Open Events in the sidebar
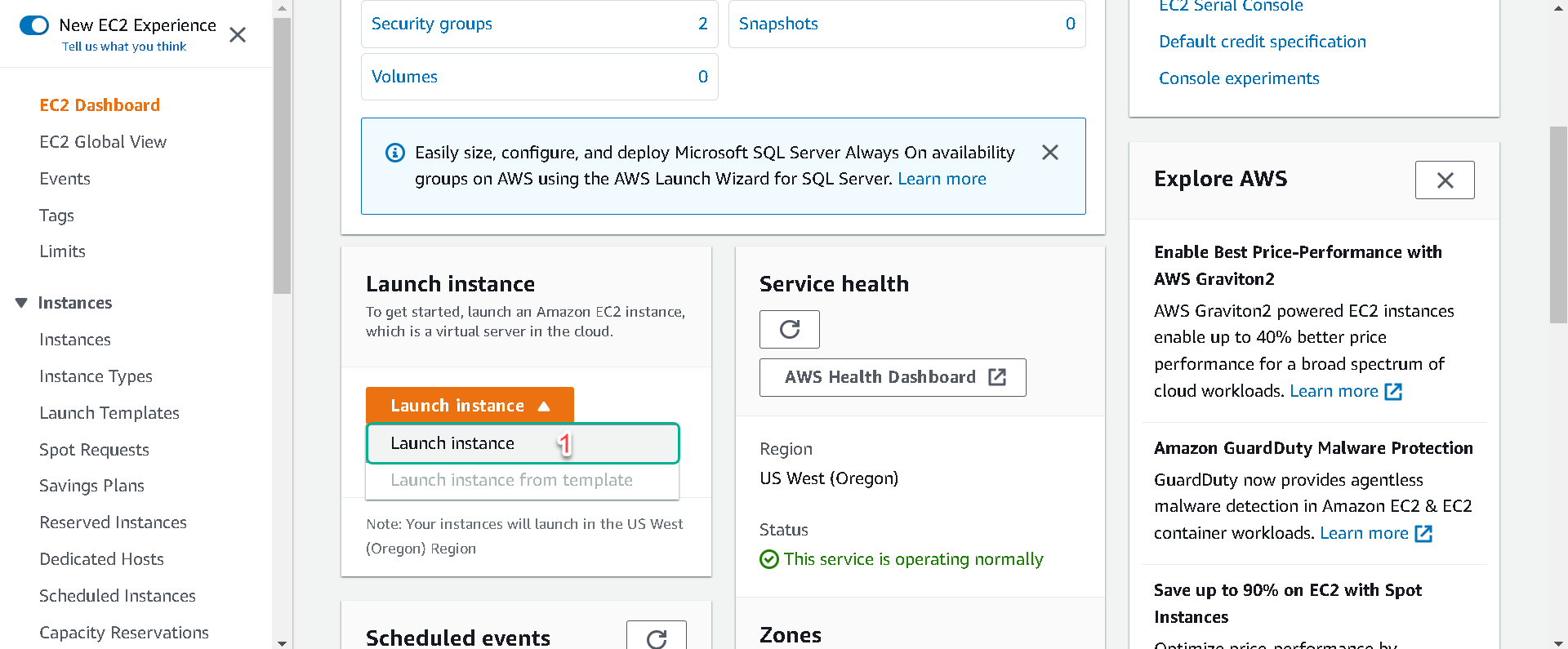Image resolution: width=1568 pixels, height=649 pixels. (65, 179)
